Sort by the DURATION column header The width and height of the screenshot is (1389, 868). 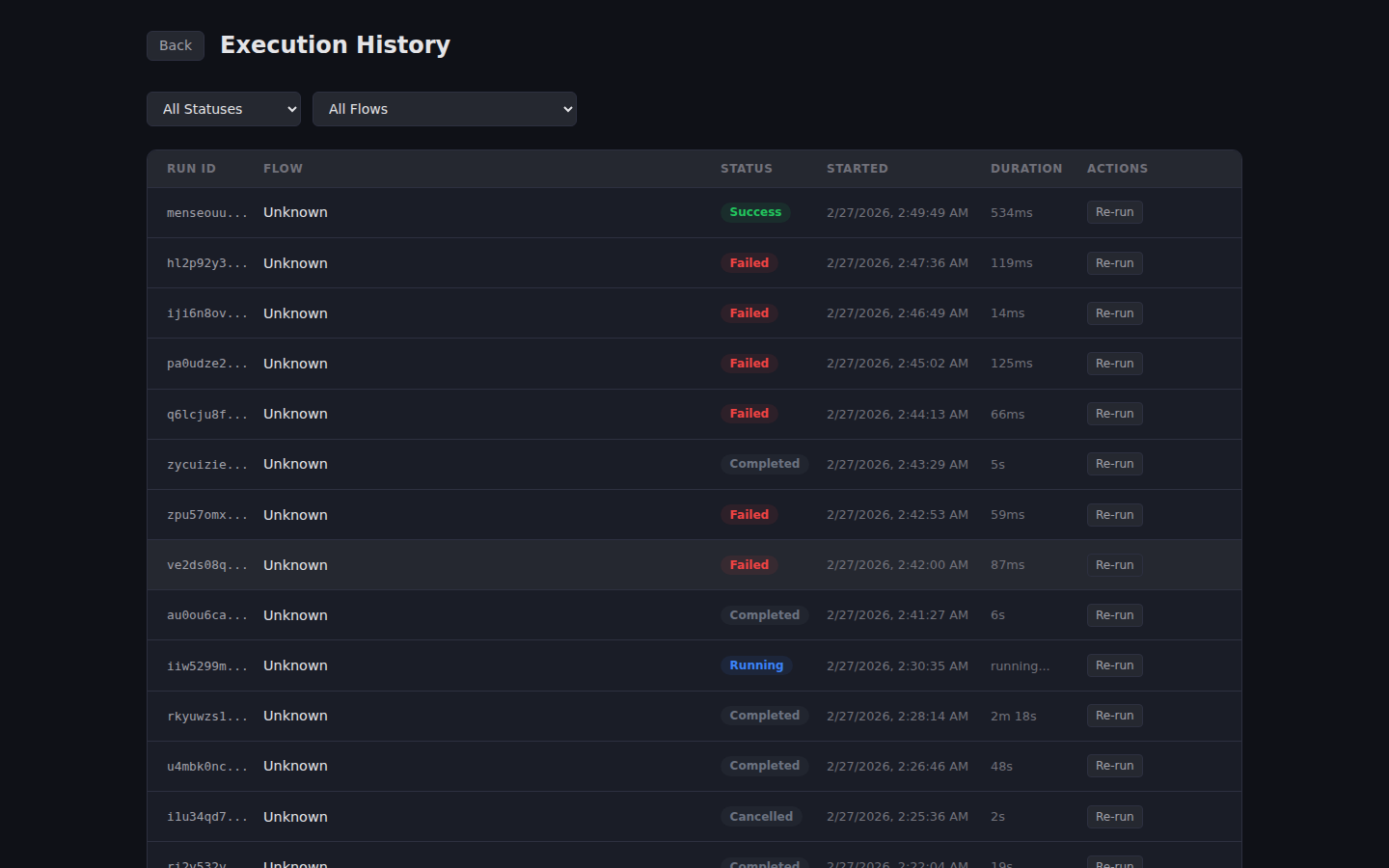[x=1026, y=168]
